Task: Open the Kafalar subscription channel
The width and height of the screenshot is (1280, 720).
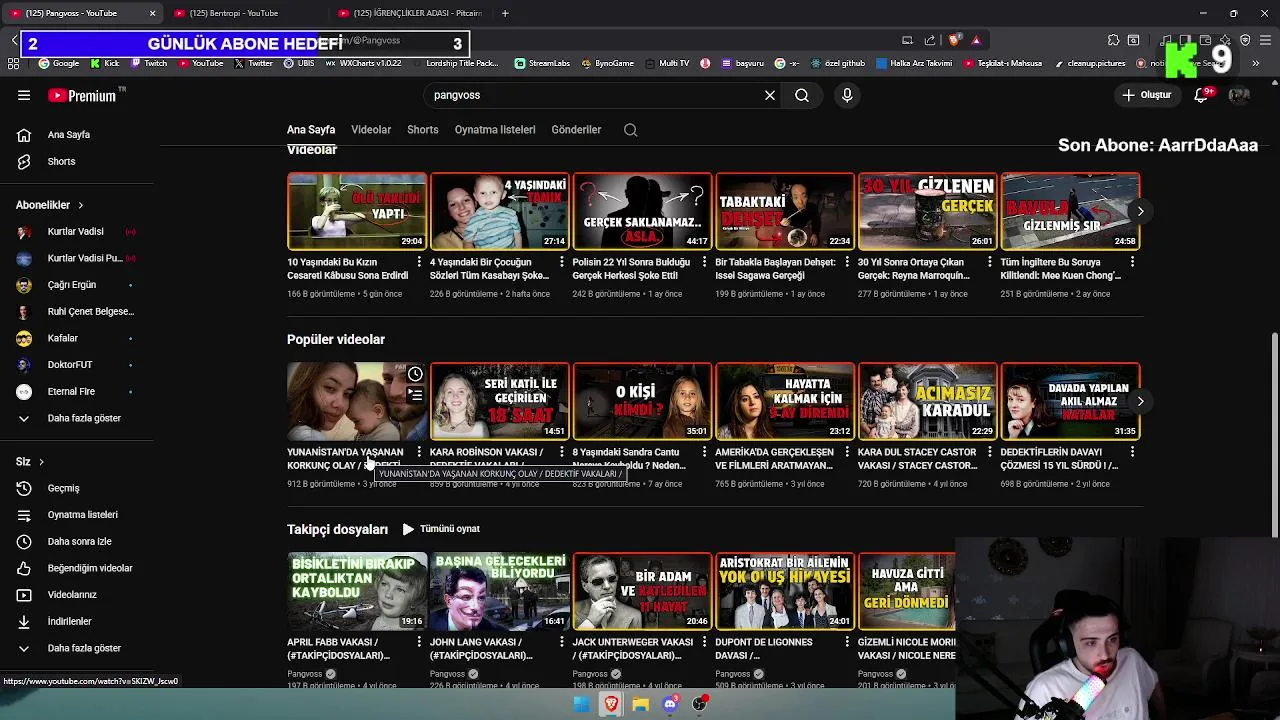Action: pos(76,338)
